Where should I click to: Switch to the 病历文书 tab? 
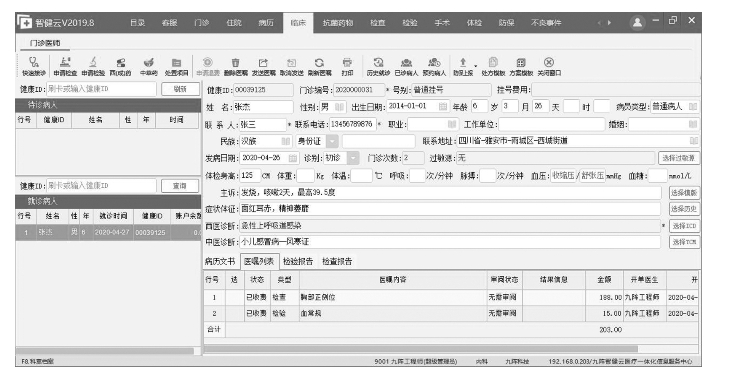point(220,261)
